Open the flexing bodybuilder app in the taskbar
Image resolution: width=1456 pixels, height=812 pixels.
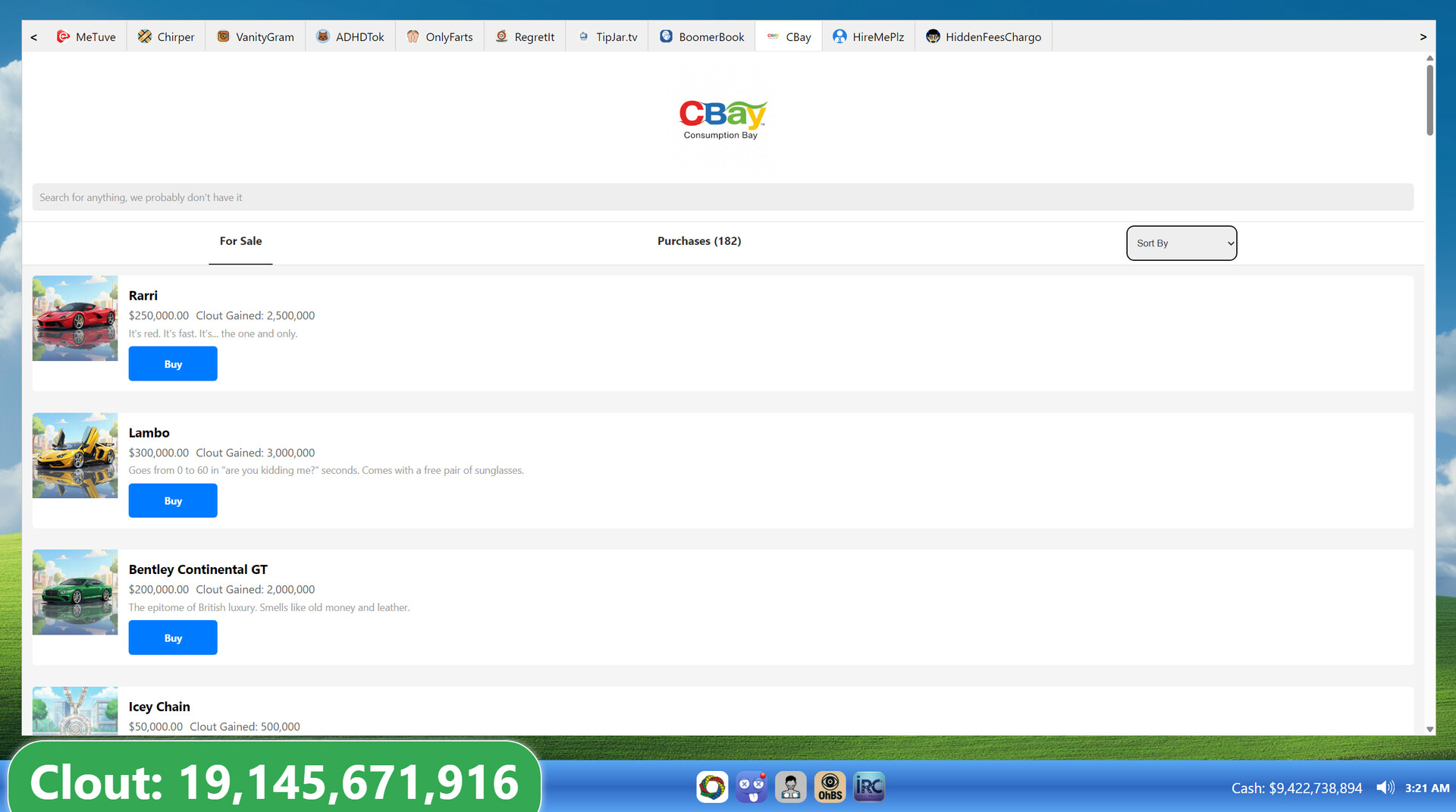791,786
